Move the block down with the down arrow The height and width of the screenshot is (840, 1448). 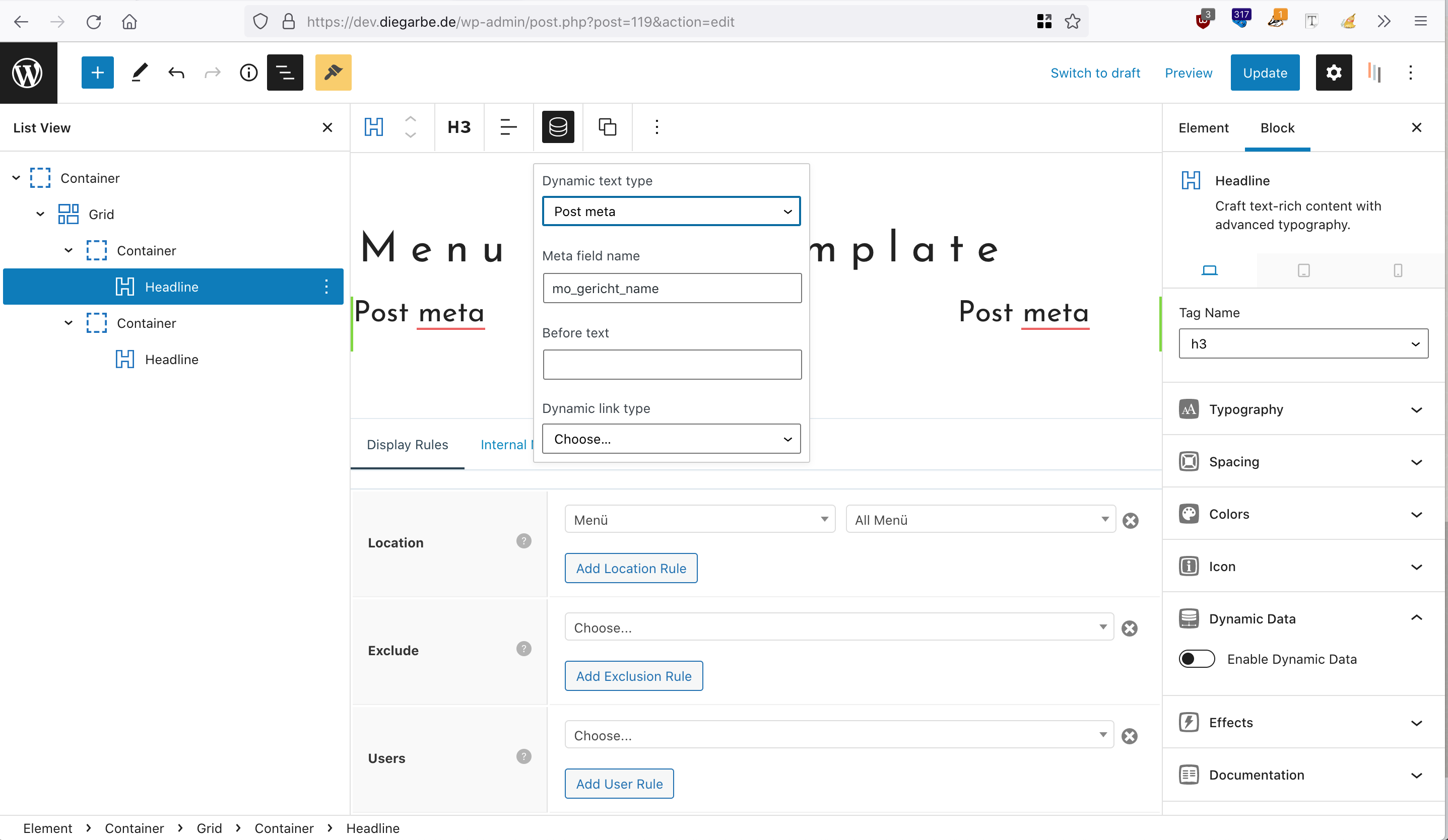click(410, 135)
